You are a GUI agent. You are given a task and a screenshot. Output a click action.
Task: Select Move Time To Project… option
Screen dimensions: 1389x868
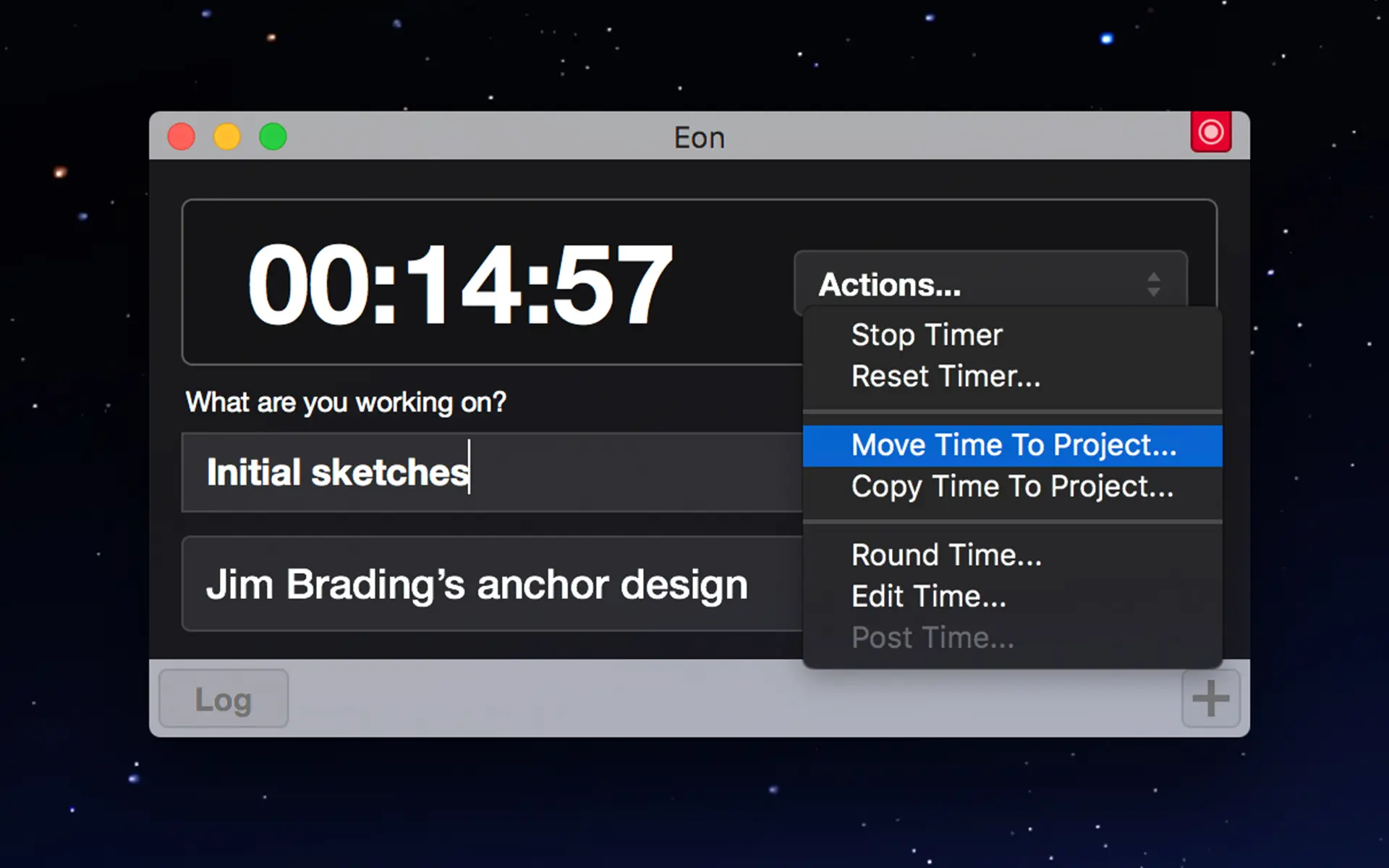[x=1012, y=445]
